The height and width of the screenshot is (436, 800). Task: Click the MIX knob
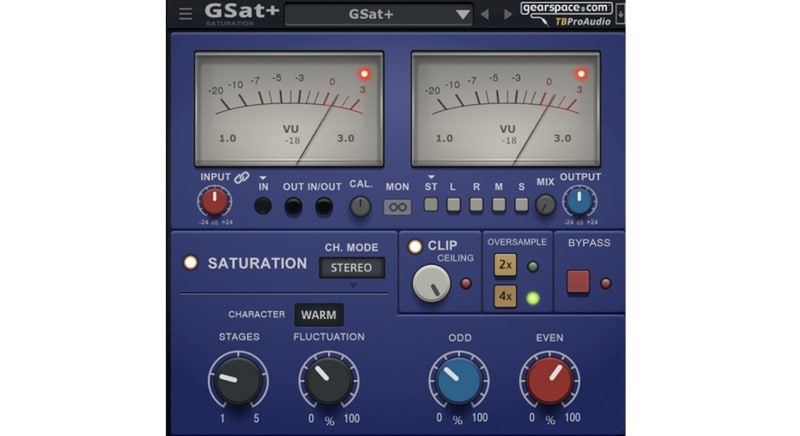[x=545, y=205]
